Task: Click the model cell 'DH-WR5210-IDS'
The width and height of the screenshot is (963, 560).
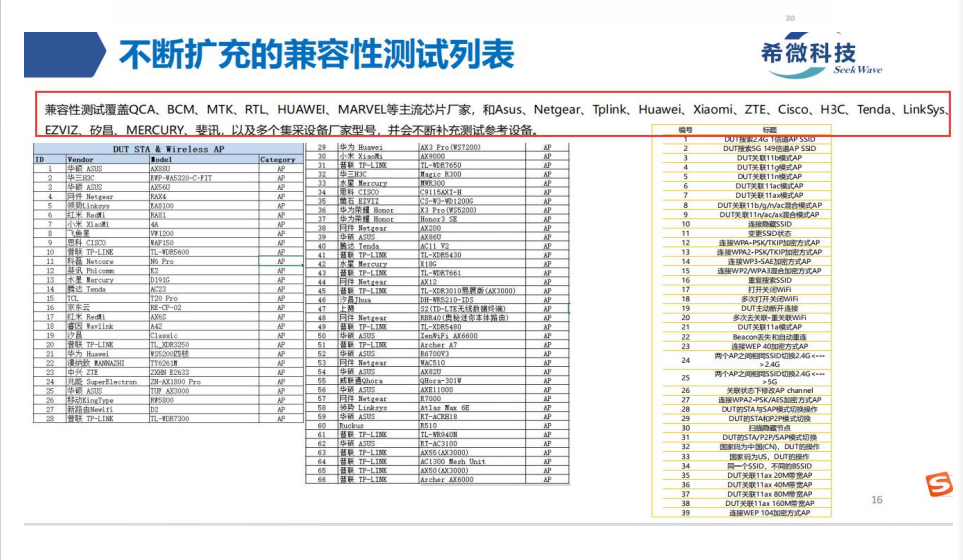Action: [x=446, y=300]
